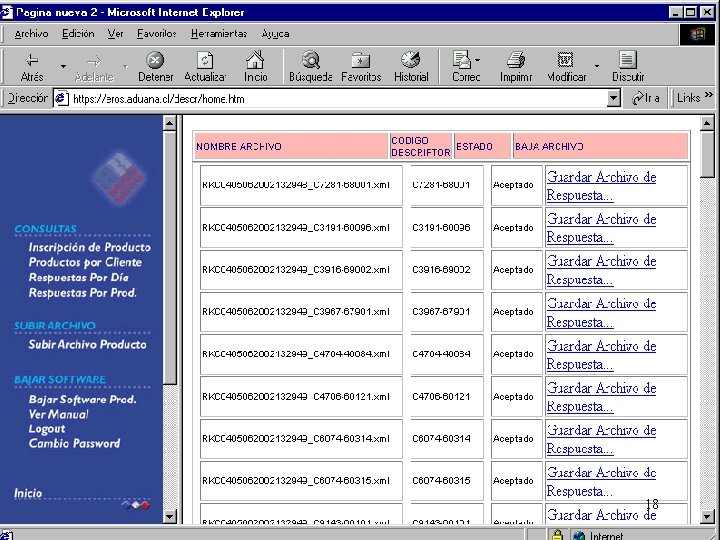Open the Búsqueda search icon
720x540 pixels.
point(311,60)
